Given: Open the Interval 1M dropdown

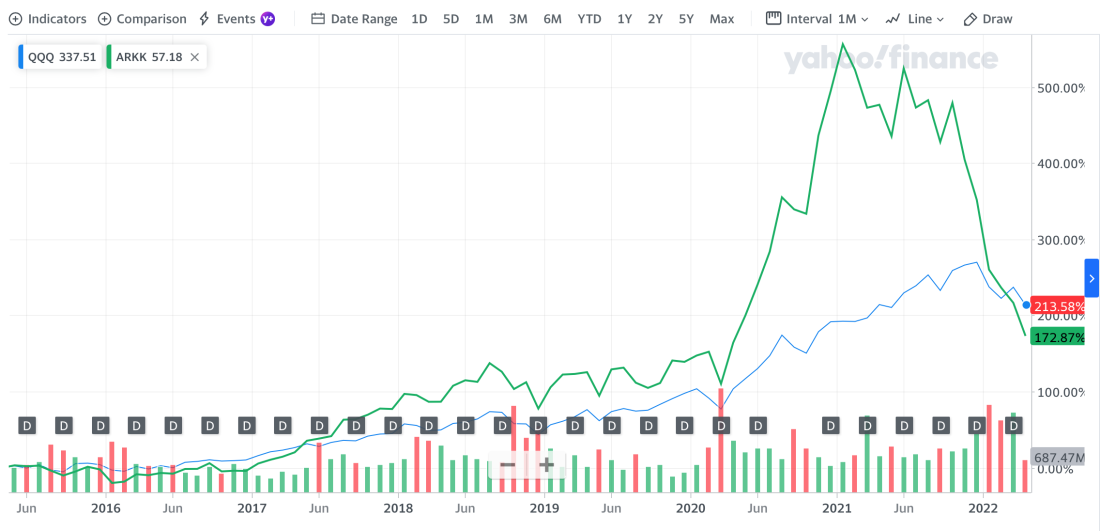Looking at the screenshot, I should pos(817,19).
